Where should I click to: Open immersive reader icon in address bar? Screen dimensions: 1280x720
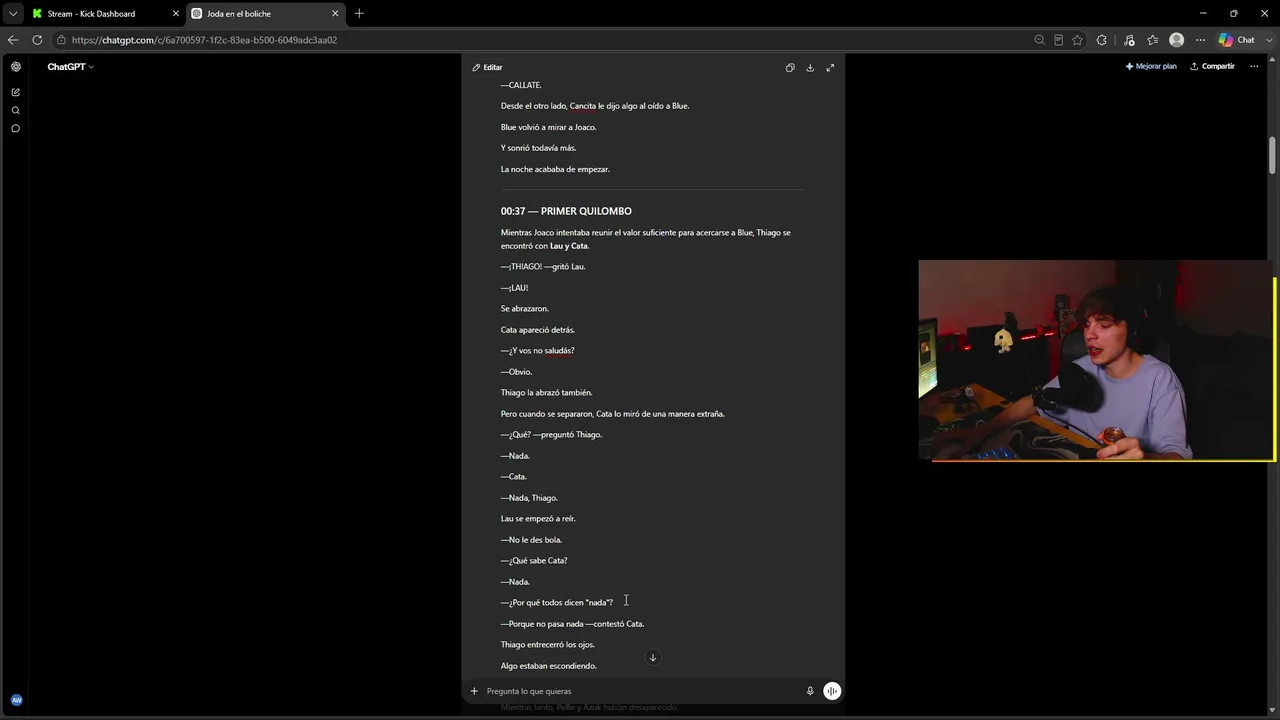click(1058, 40)
